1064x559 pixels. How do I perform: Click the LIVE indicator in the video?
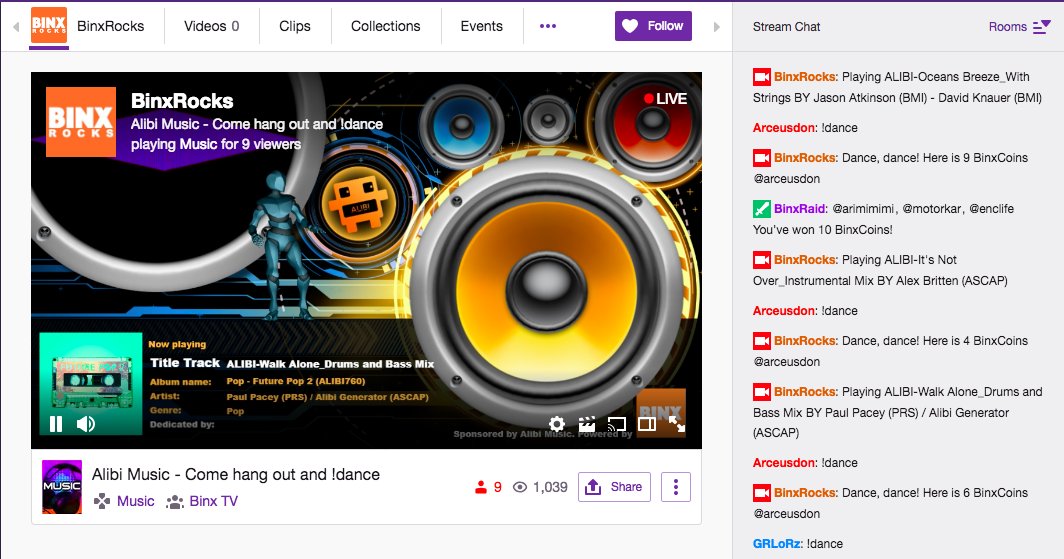pyautogui.click(x=666, y=99)
